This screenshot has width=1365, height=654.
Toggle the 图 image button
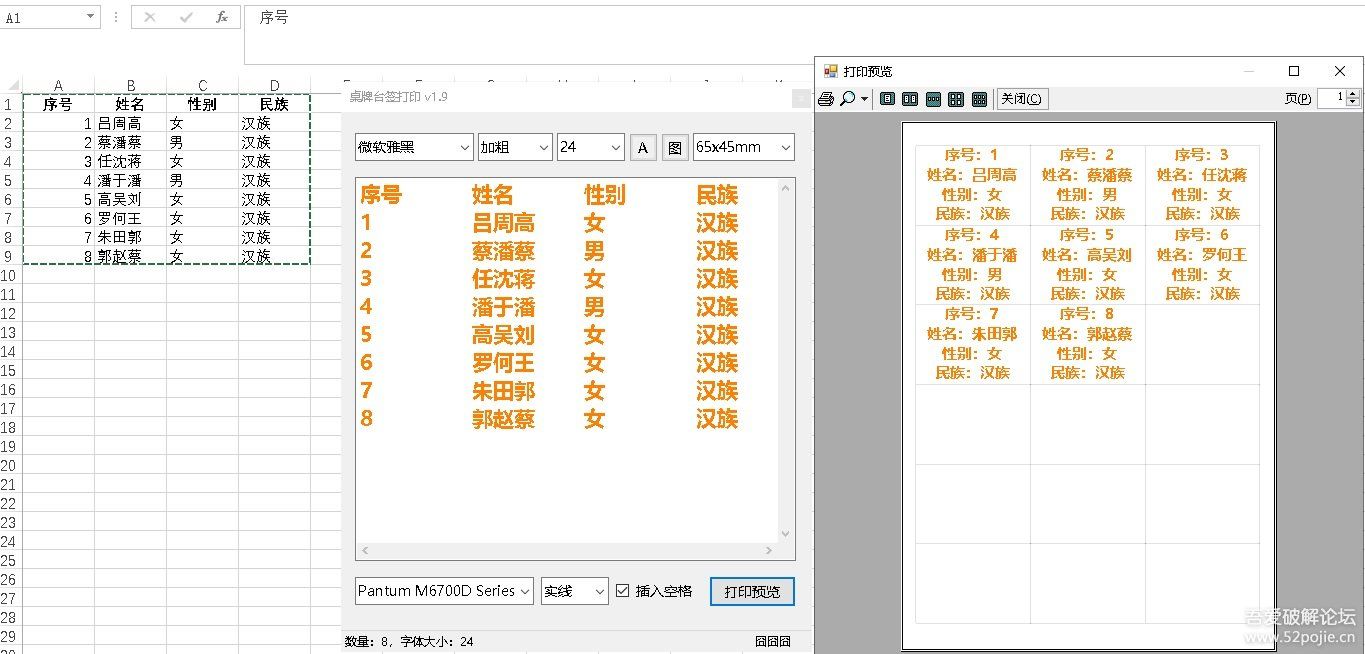673,146
